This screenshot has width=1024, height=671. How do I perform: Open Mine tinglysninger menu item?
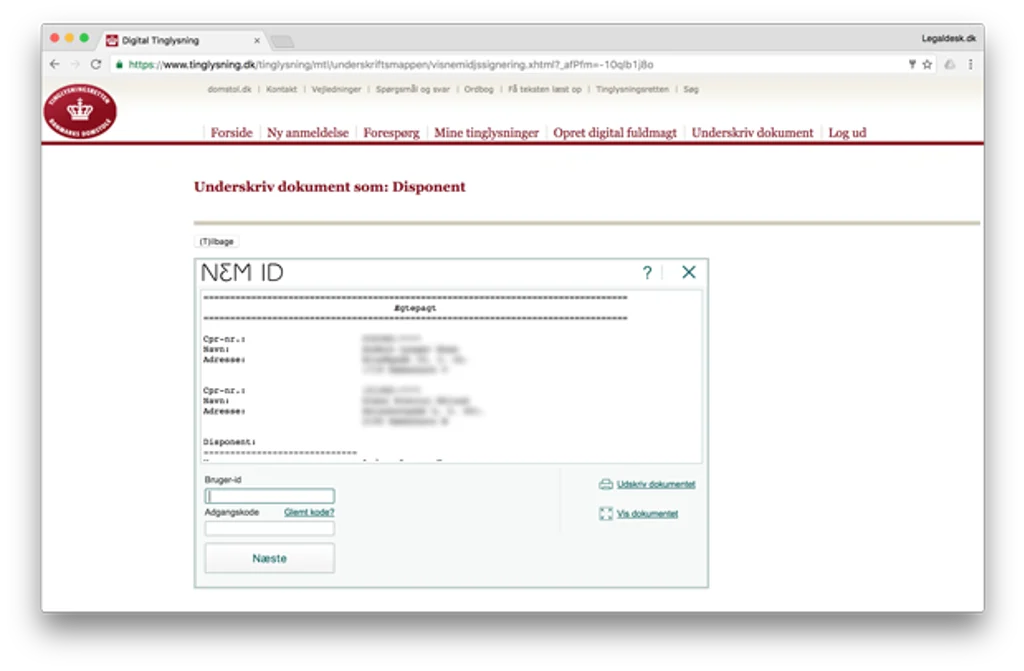(486, 133)
